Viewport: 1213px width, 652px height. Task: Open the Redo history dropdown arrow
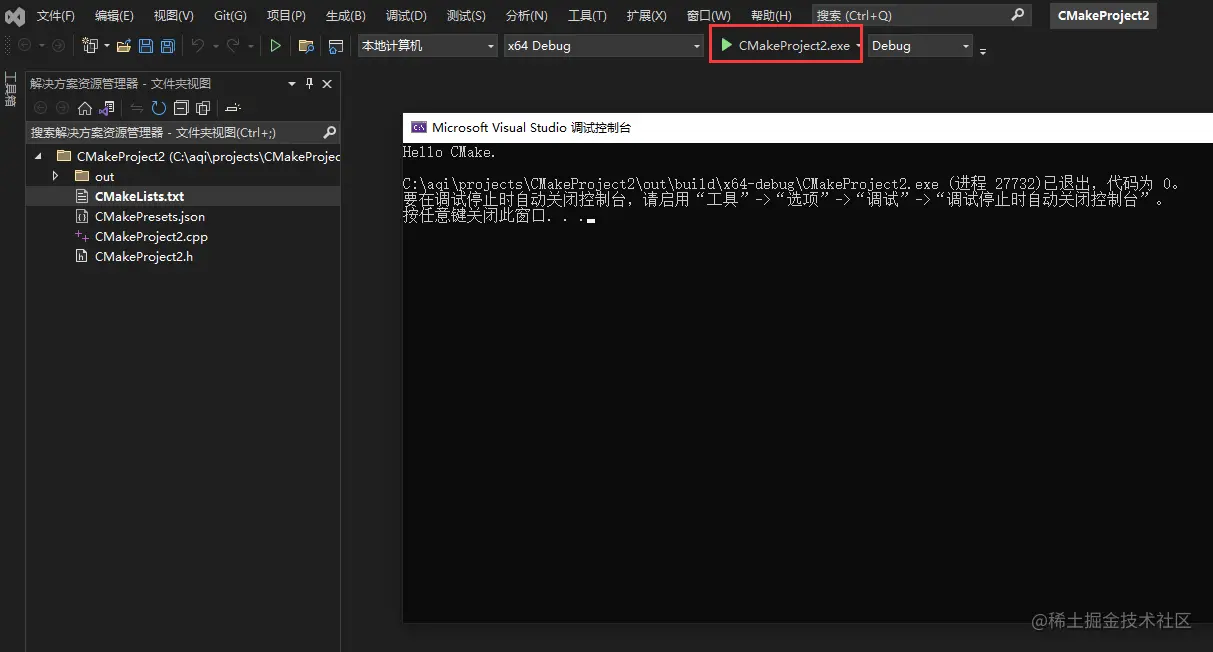250,46
